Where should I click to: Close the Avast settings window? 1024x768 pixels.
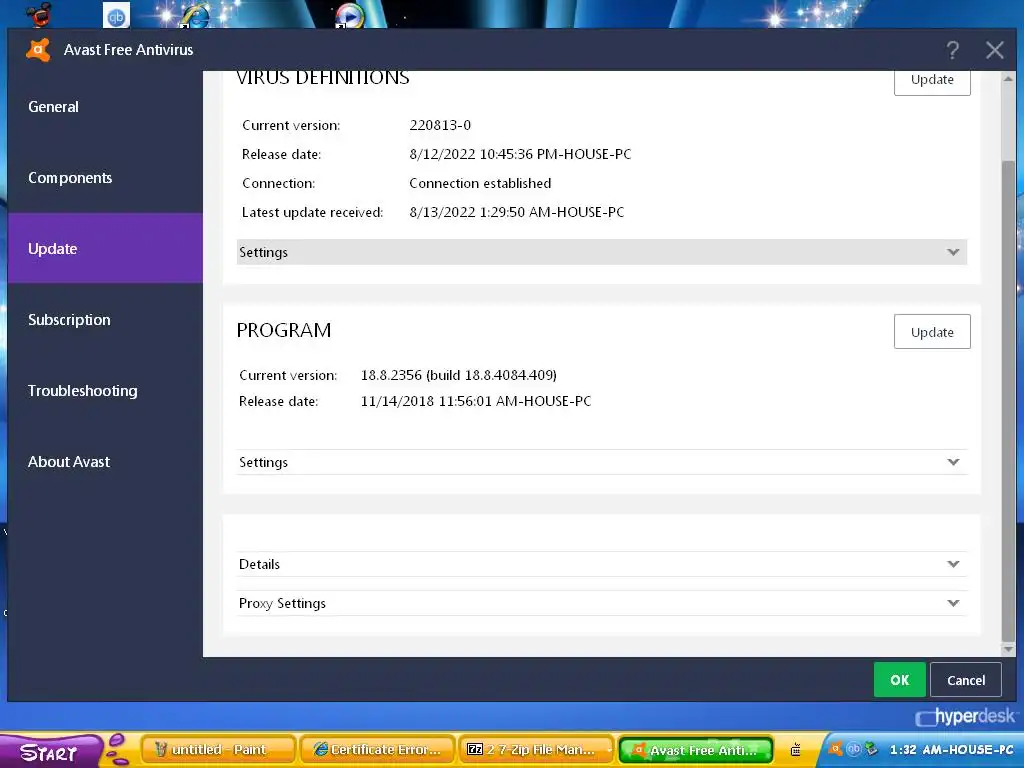point(995,50)
